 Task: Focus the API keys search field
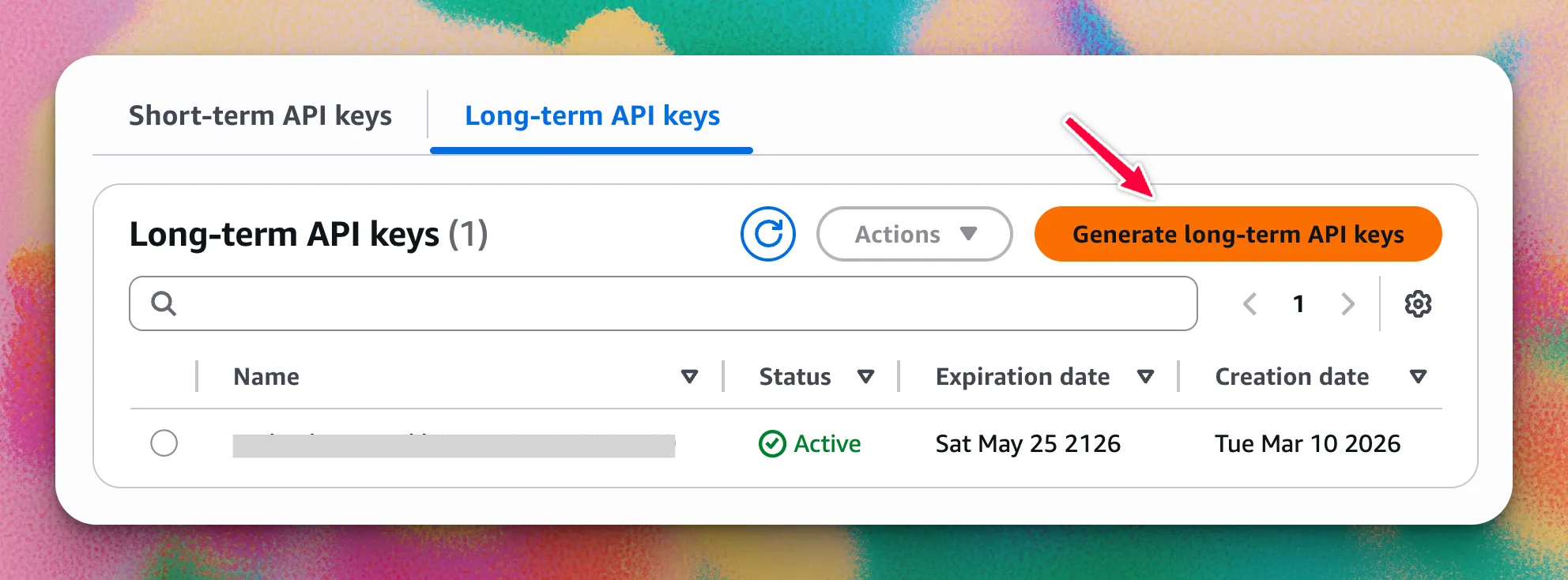[680, 303]
